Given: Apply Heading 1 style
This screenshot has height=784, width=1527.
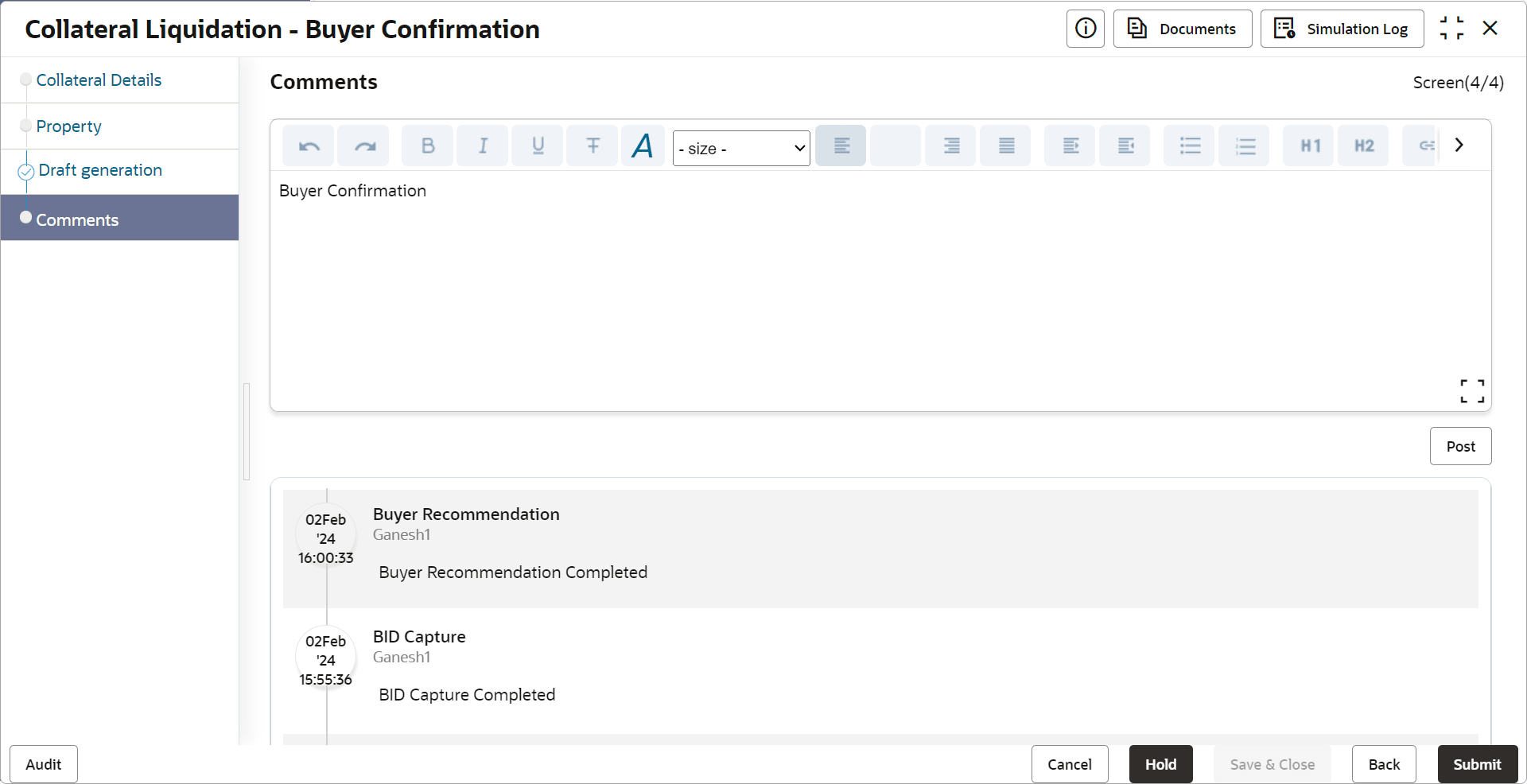Looking at the screenshot, I should (x=1309, y=146).
